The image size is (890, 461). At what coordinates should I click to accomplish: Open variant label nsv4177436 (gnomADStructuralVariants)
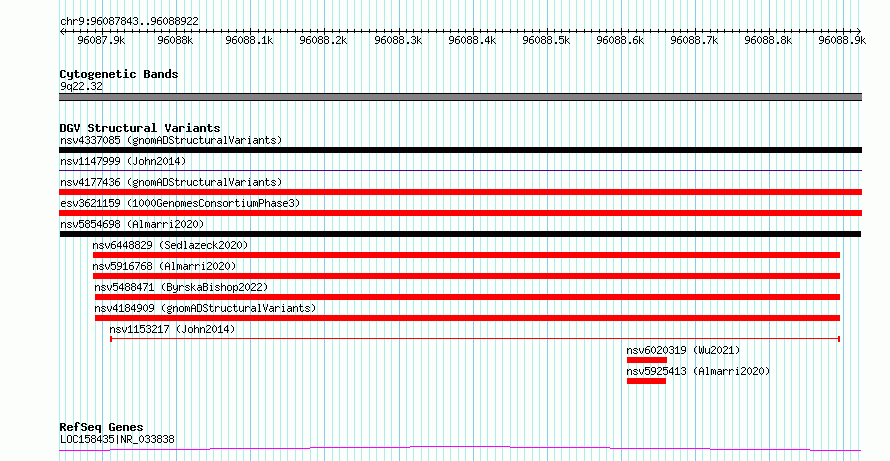click(171, 182)
